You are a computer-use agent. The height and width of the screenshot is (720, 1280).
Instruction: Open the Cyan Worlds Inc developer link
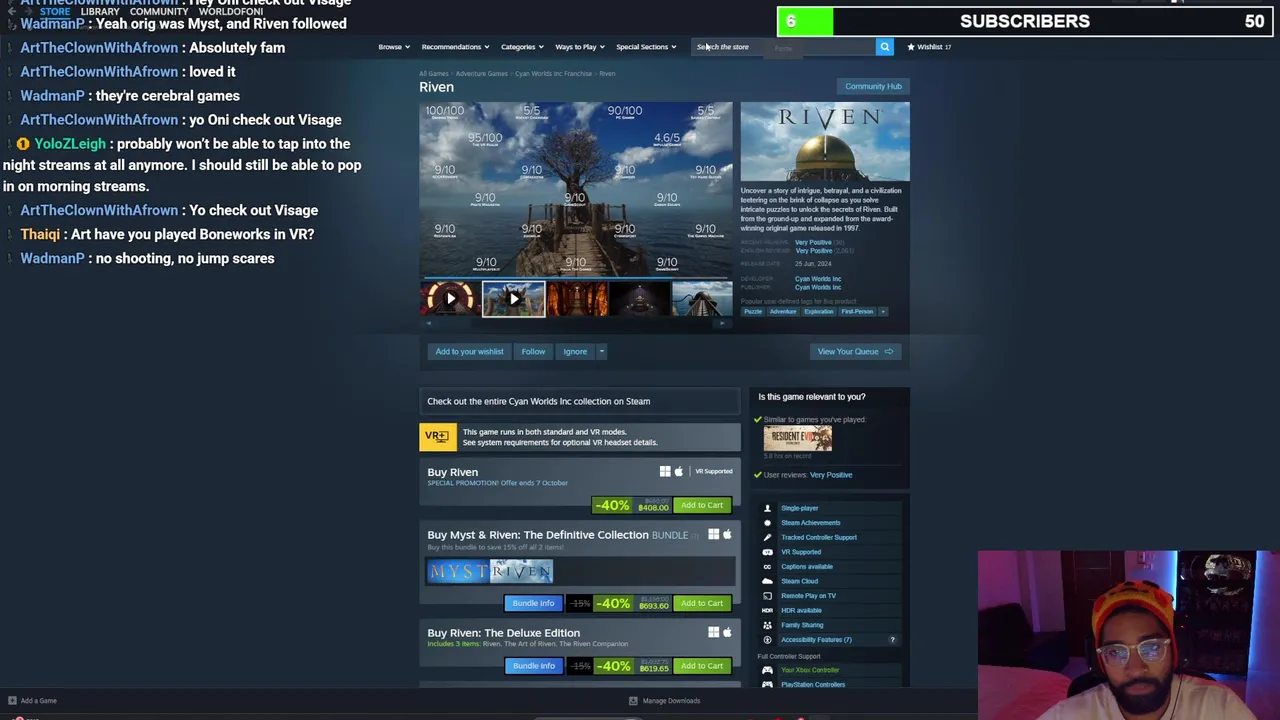coord(818,279)
